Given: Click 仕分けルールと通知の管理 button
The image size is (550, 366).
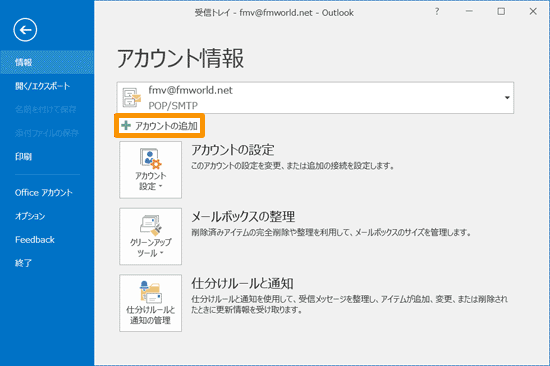Looking at the screenshot, I should (150, 303).
